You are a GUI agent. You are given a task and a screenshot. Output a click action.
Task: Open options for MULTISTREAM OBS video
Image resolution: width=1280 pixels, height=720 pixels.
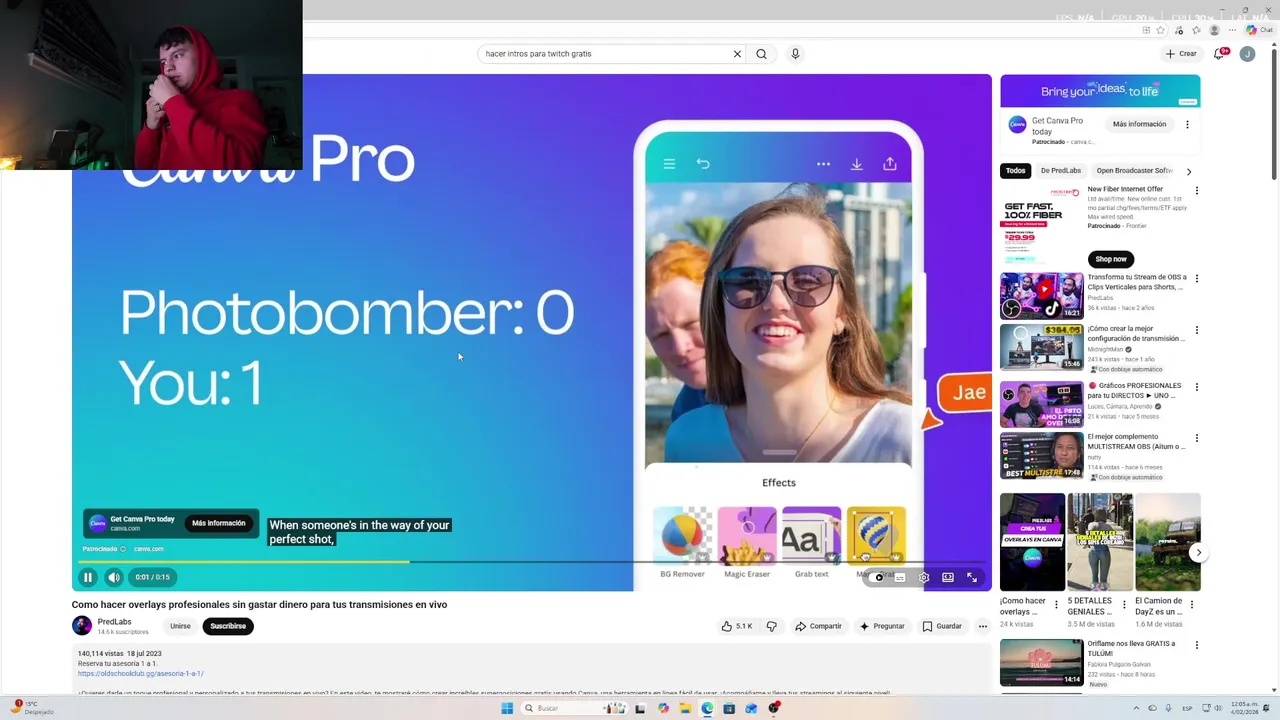(x=1197, y=438)
